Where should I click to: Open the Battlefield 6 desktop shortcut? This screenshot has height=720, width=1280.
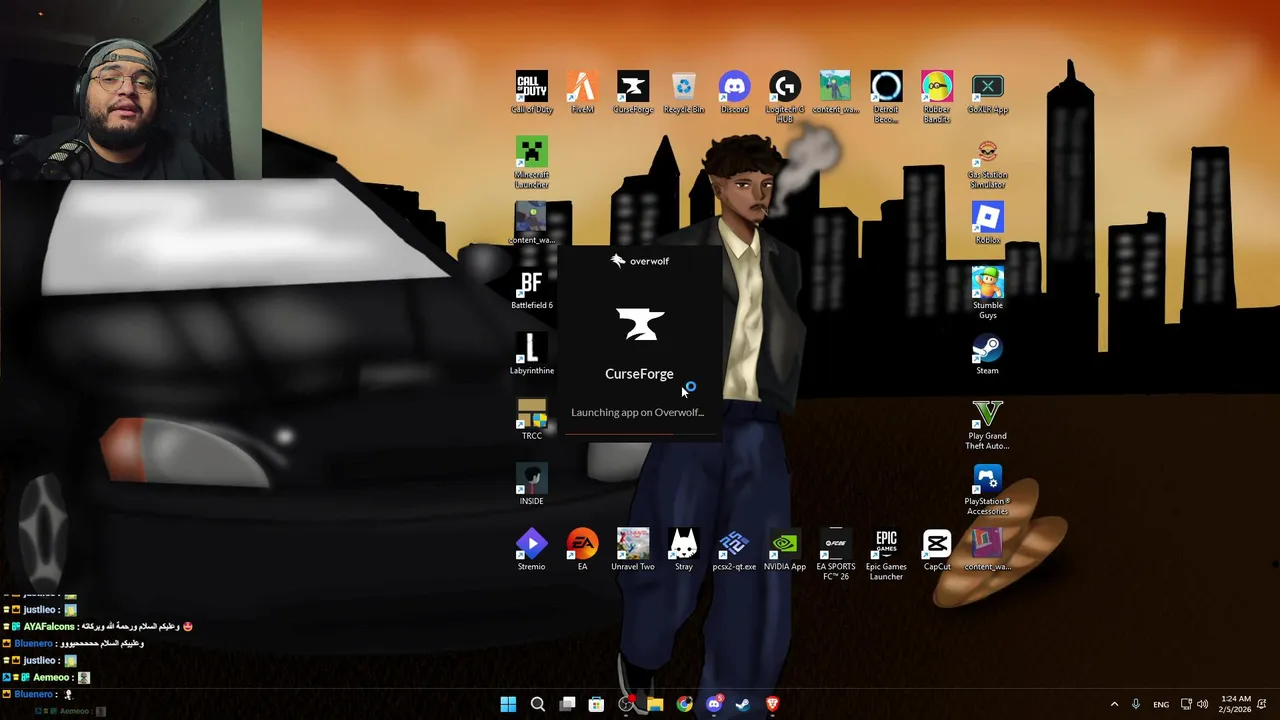point(532,289)
